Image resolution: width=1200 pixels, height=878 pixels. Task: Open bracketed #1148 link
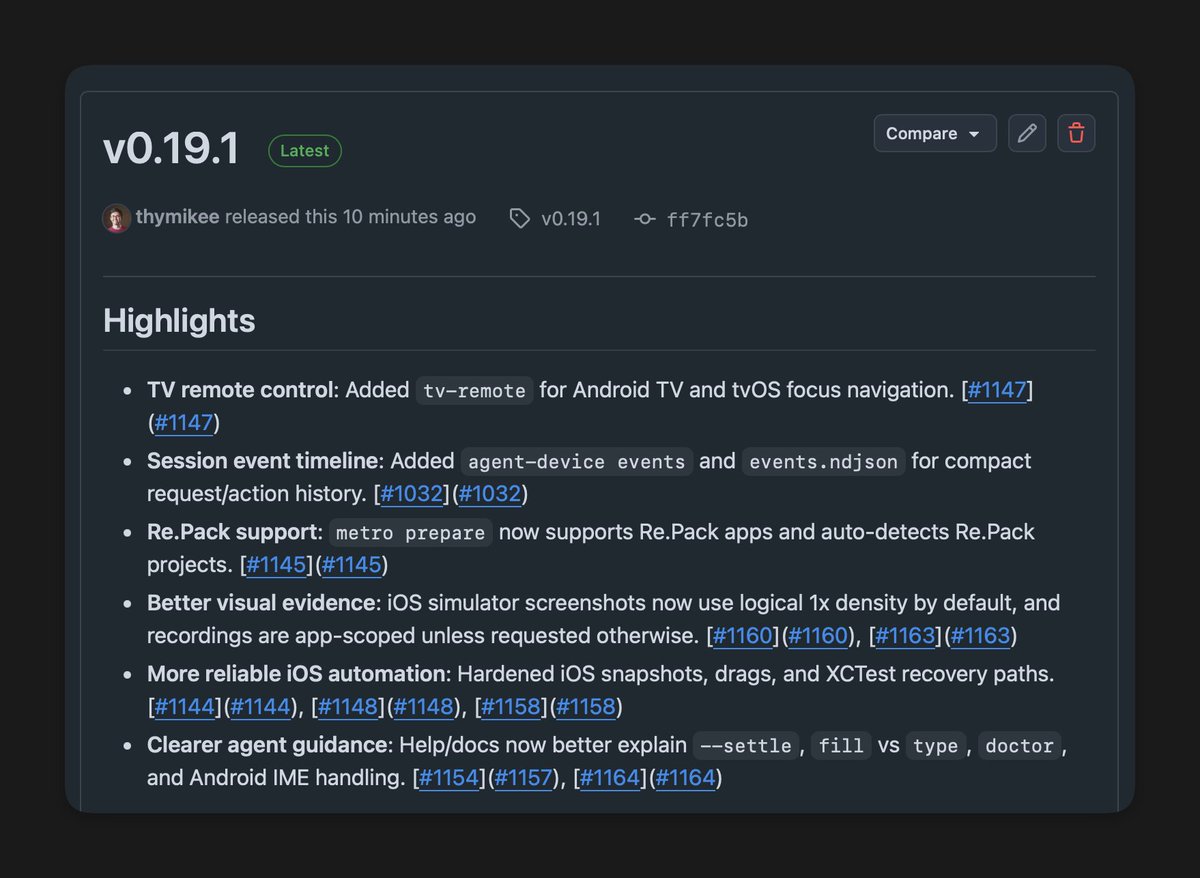coord(348,706)
